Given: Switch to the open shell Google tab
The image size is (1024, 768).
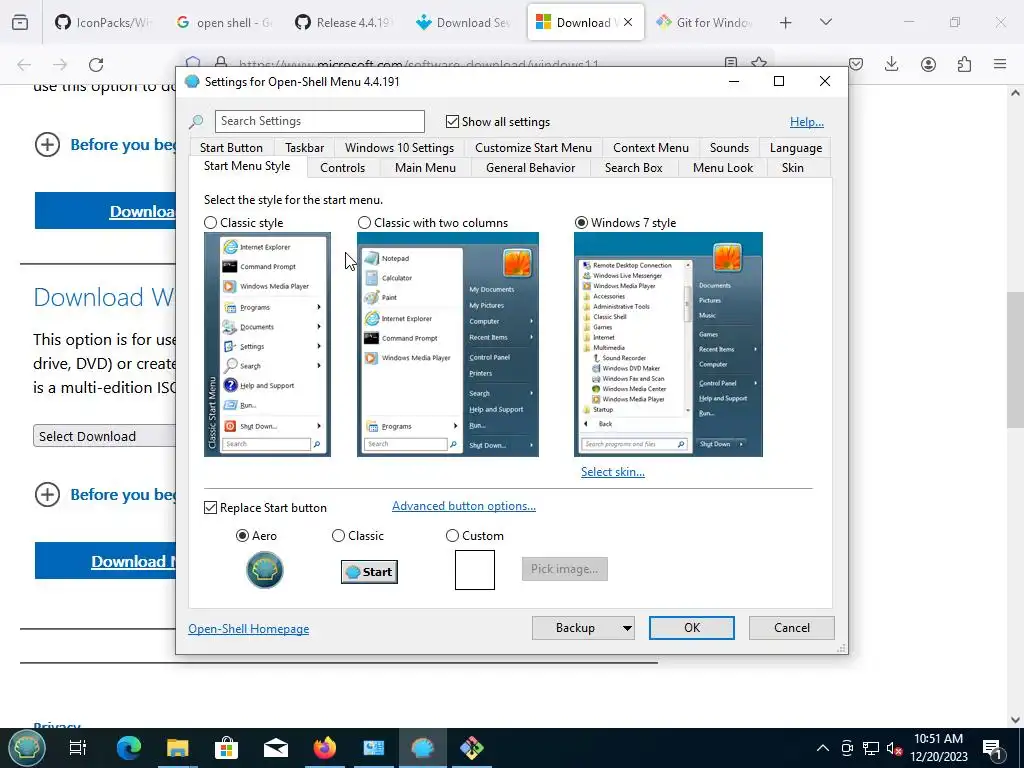Looking at the screenshot, I should [x=224, y=23].
